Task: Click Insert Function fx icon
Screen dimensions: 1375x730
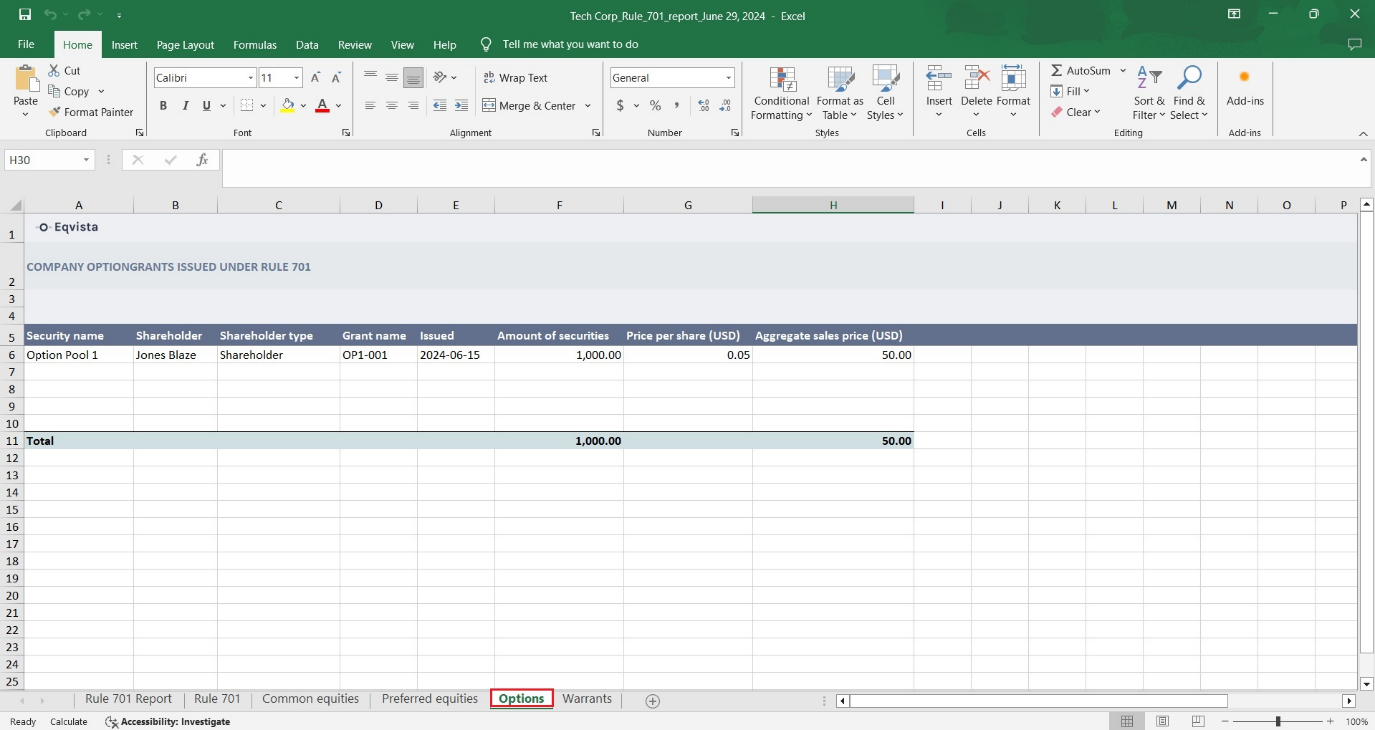Action: point(202,160)
